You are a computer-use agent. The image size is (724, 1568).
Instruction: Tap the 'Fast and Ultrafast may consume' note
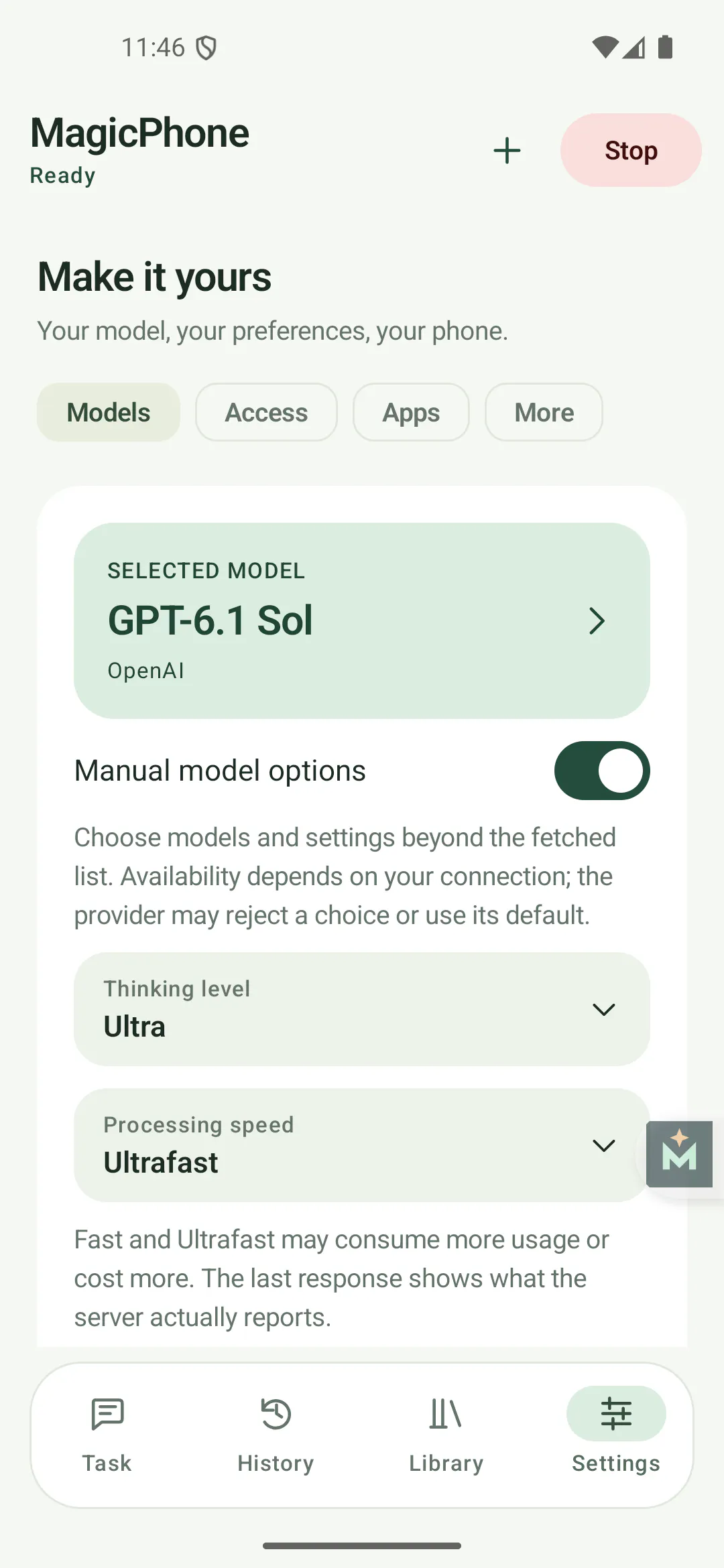[342, 1279]
